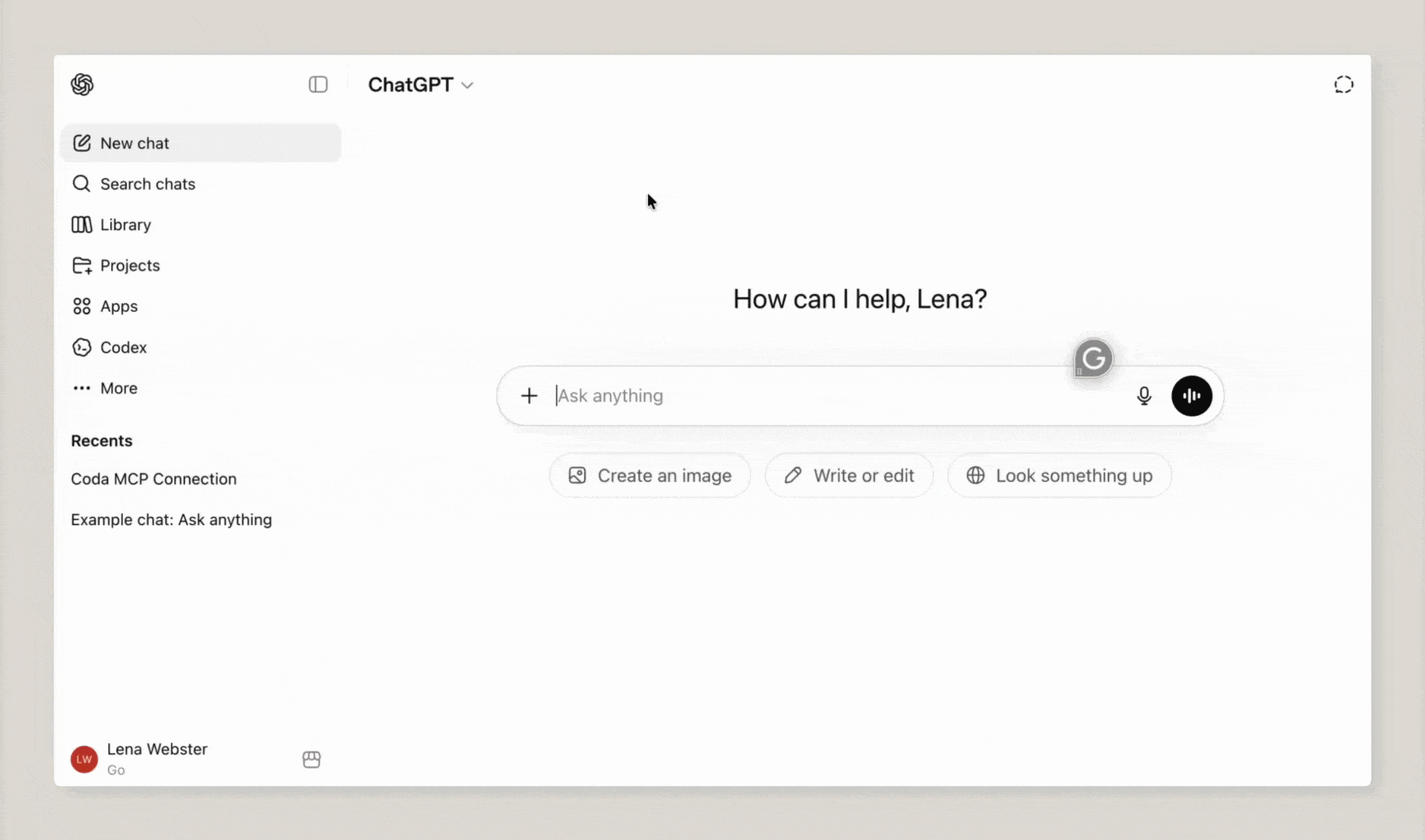Click the ChatGPT logo icon
This screenshot has height=840, width=1425.
click(82, 84)
